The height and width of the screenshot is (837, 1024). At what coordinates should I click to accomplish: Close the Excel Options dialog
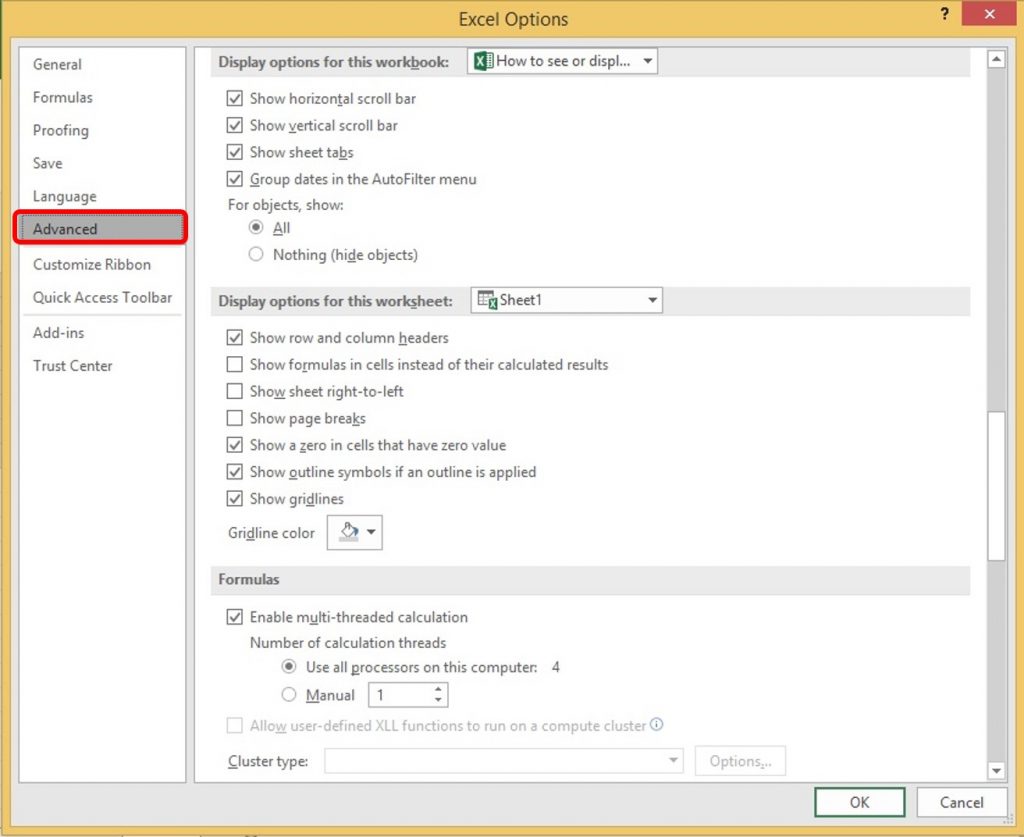(989, 13)
